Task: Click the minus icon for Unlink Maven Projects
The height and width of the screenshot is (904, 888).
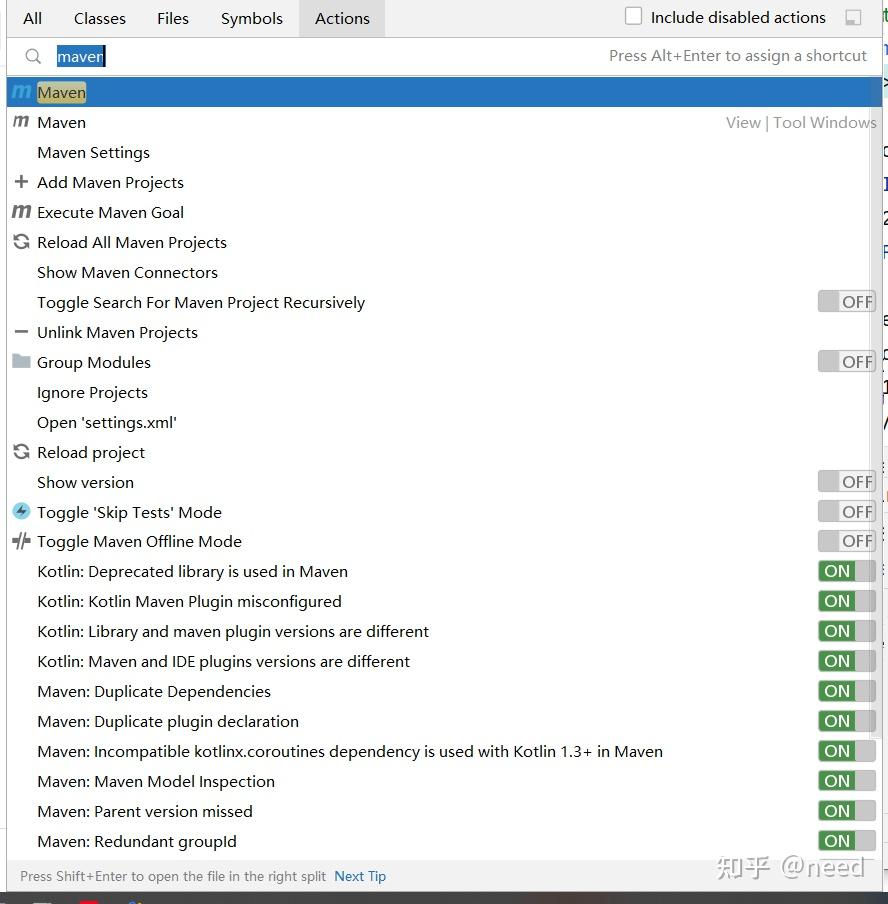Action: [x=21, y=332]
